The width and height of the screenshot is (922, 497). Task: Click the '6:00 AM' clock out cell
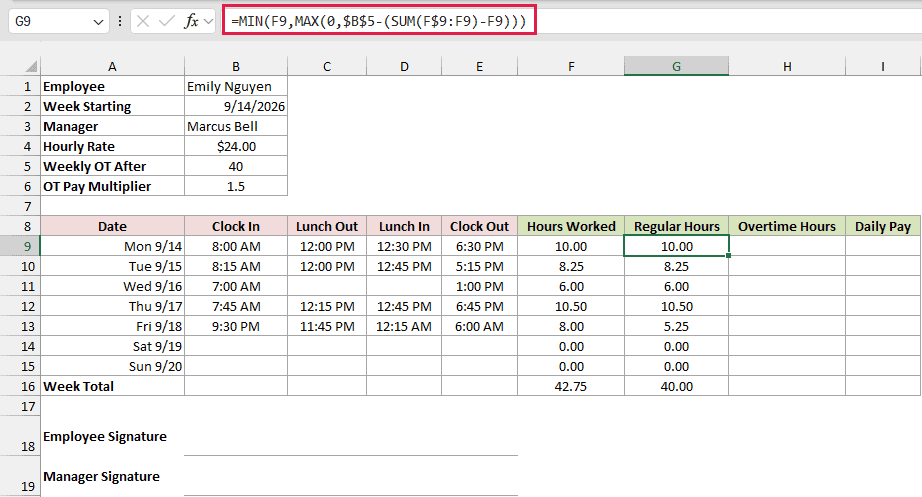tap(479, 326)
